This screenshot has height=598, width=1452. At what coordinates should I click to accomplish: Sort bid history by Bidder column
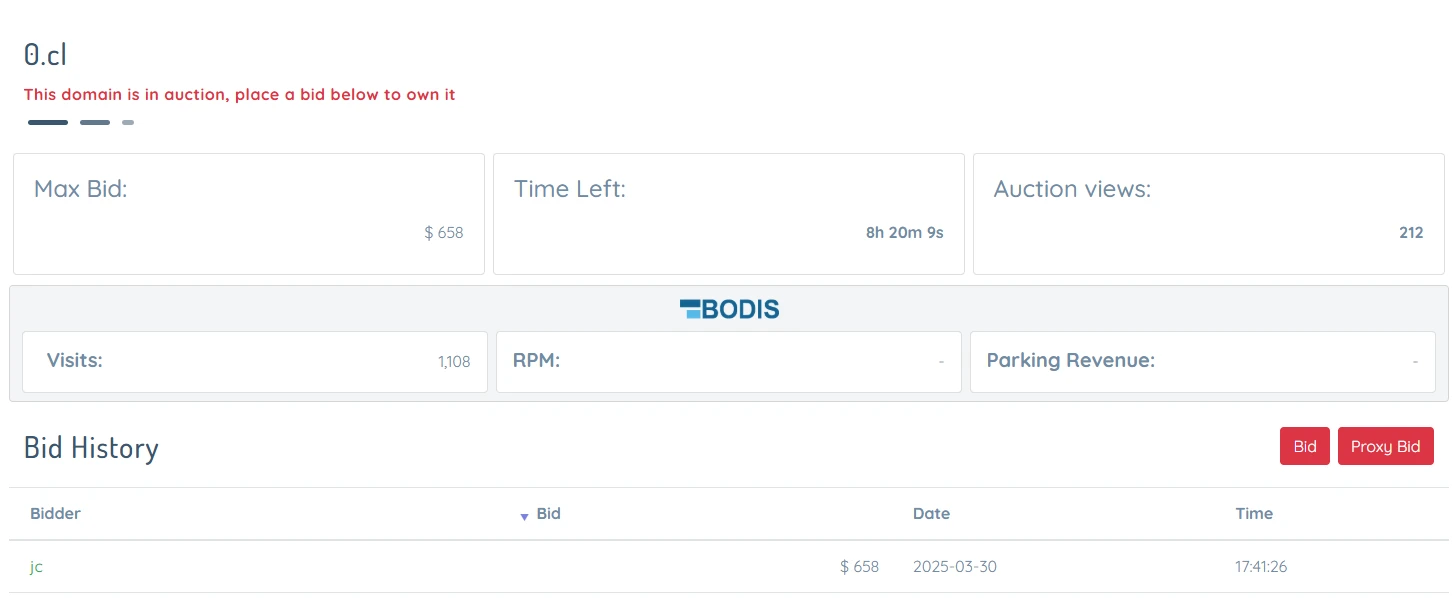[x=55, y=514]
